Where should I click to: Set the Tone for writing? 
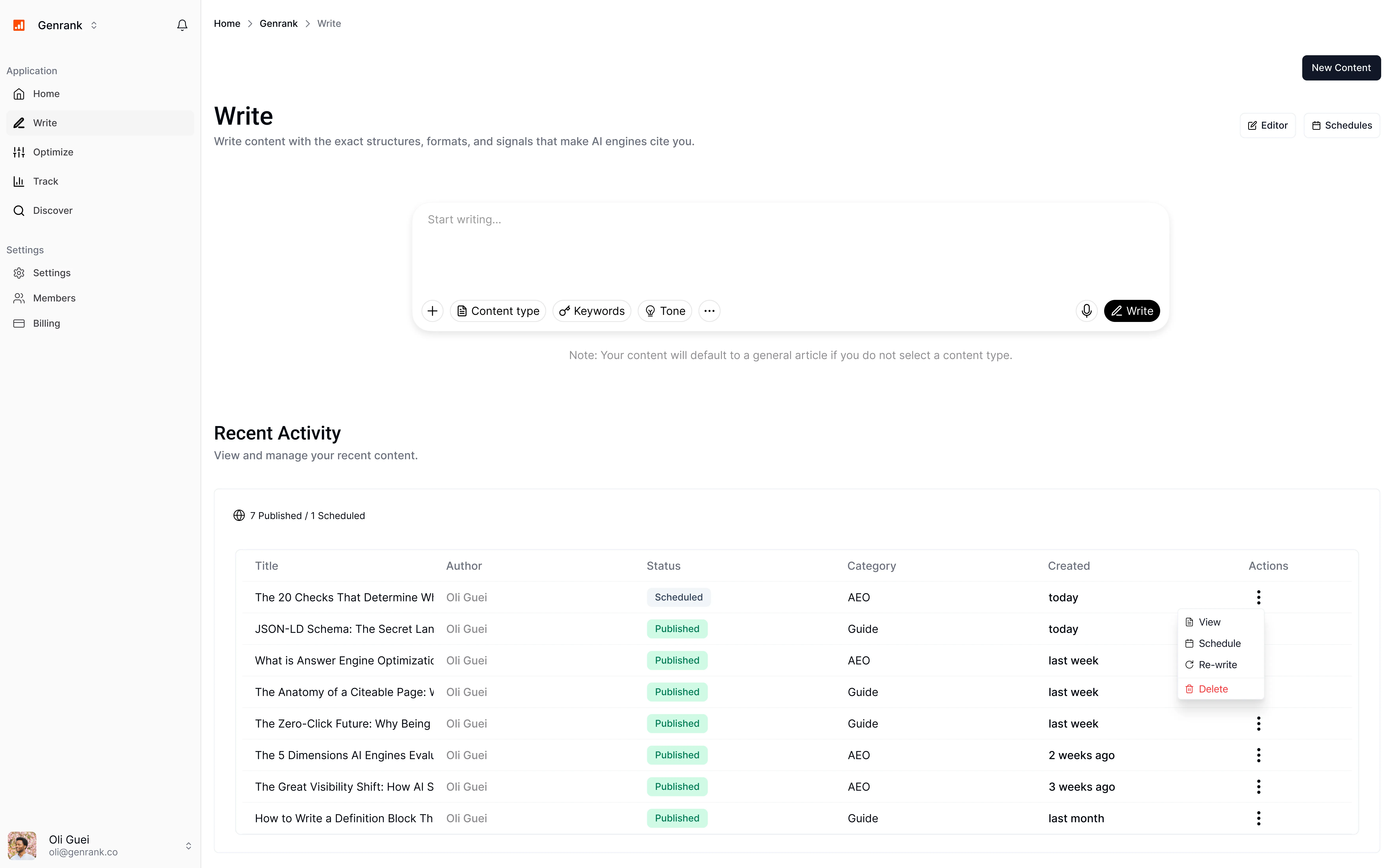664,311
